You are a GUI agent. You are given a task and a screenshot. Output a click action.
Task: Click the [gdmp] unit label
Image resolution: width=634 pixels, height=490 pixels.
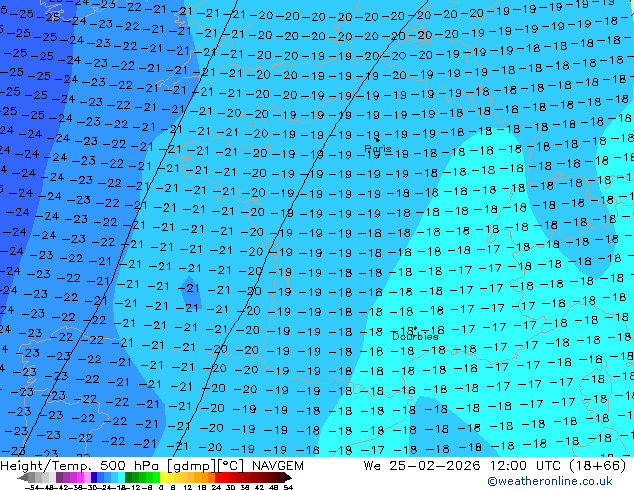coord(192,466)
